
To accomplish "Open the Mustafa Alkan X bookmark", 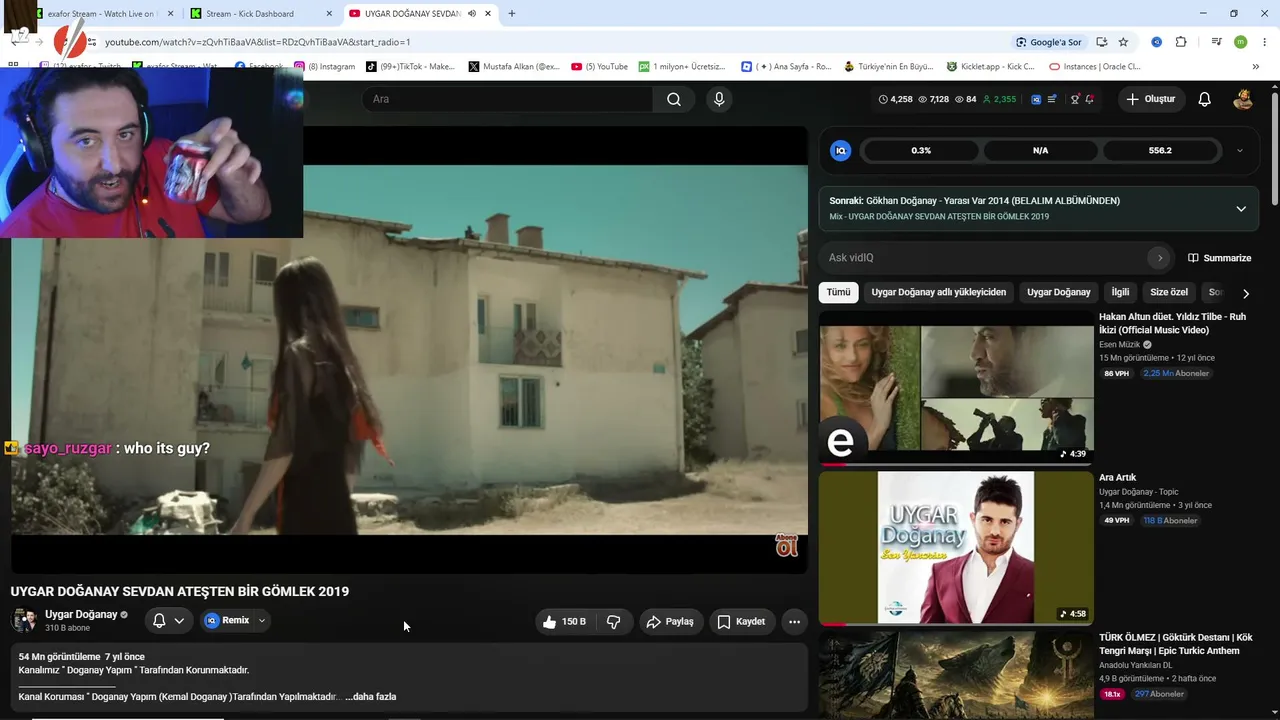I will point(514,67).
